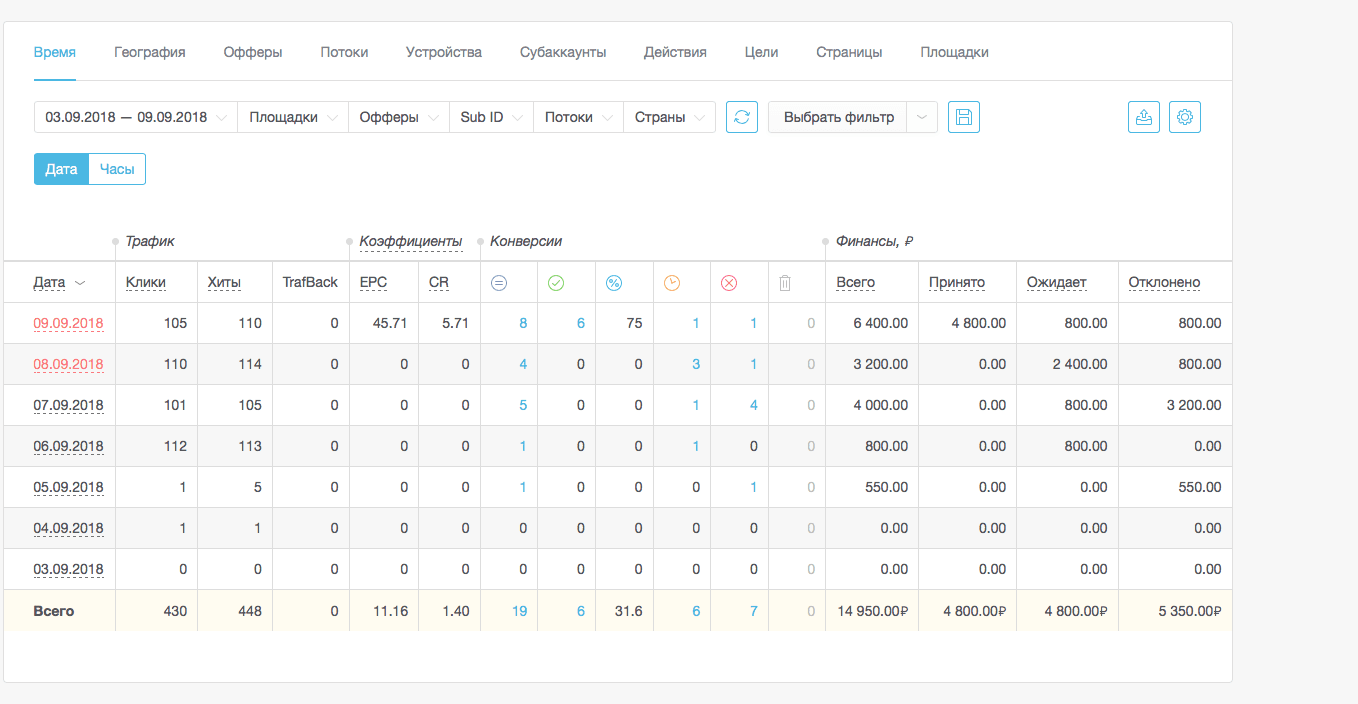Sort by Отклонено column header
The image size is (1358, 704).
tap(1164, 282)
